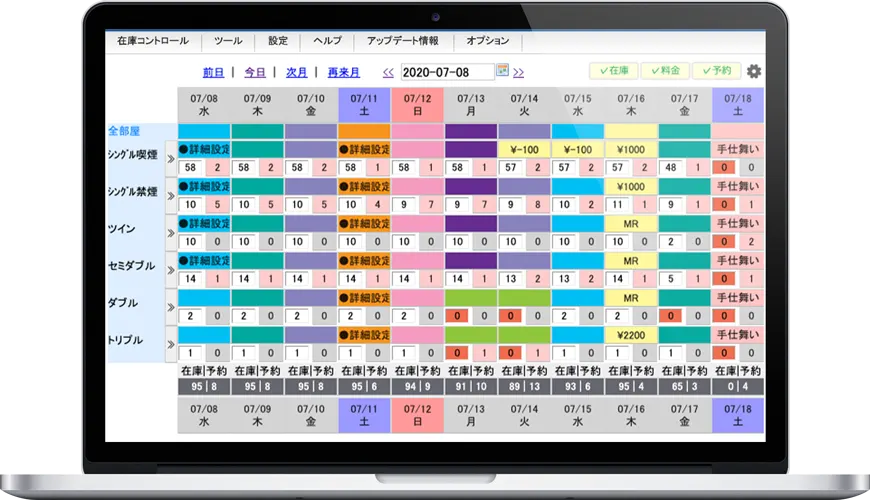Open the アップデート情報 menu
Image resolution: width=870 pixels, height=500 pixels.
point(403,41)
